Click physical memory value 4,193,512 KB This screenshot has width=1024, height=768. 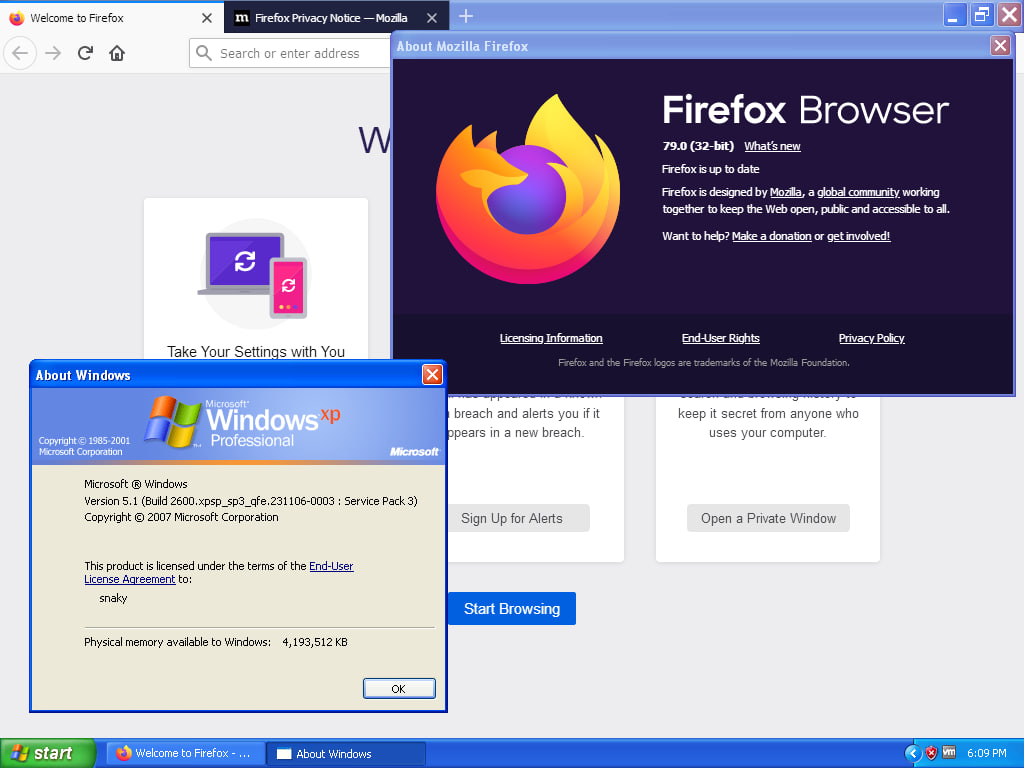tap(315, 642)
